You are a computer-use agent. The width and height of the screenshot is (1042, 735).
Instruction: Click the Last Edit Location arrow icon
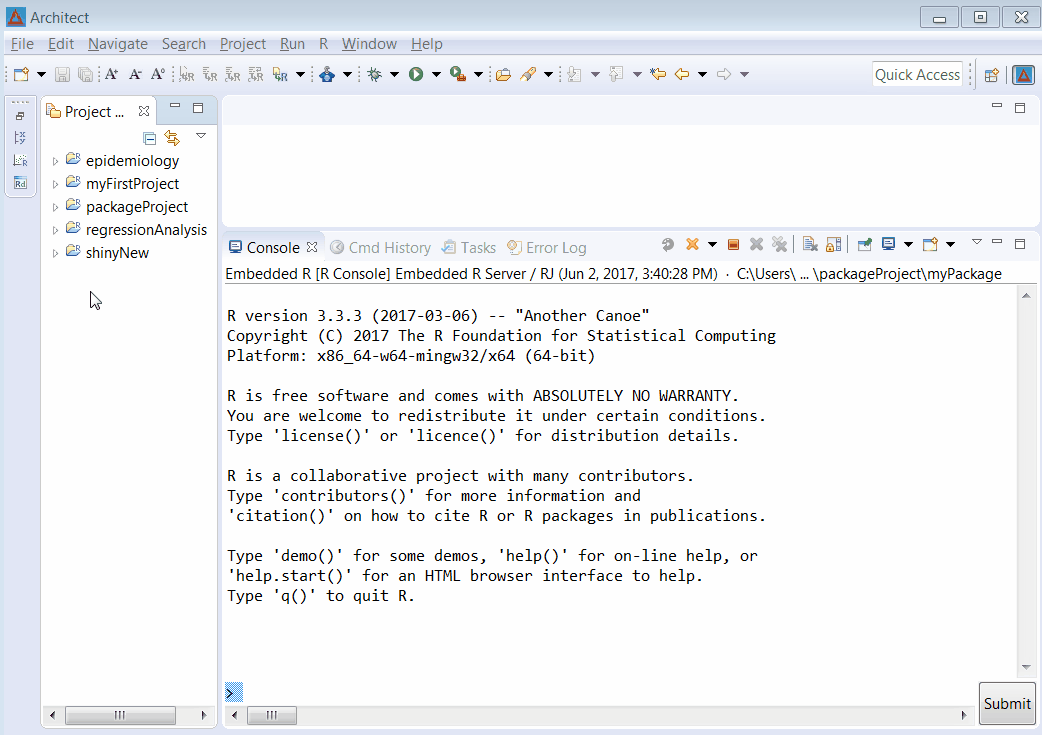tap(658, 74)
